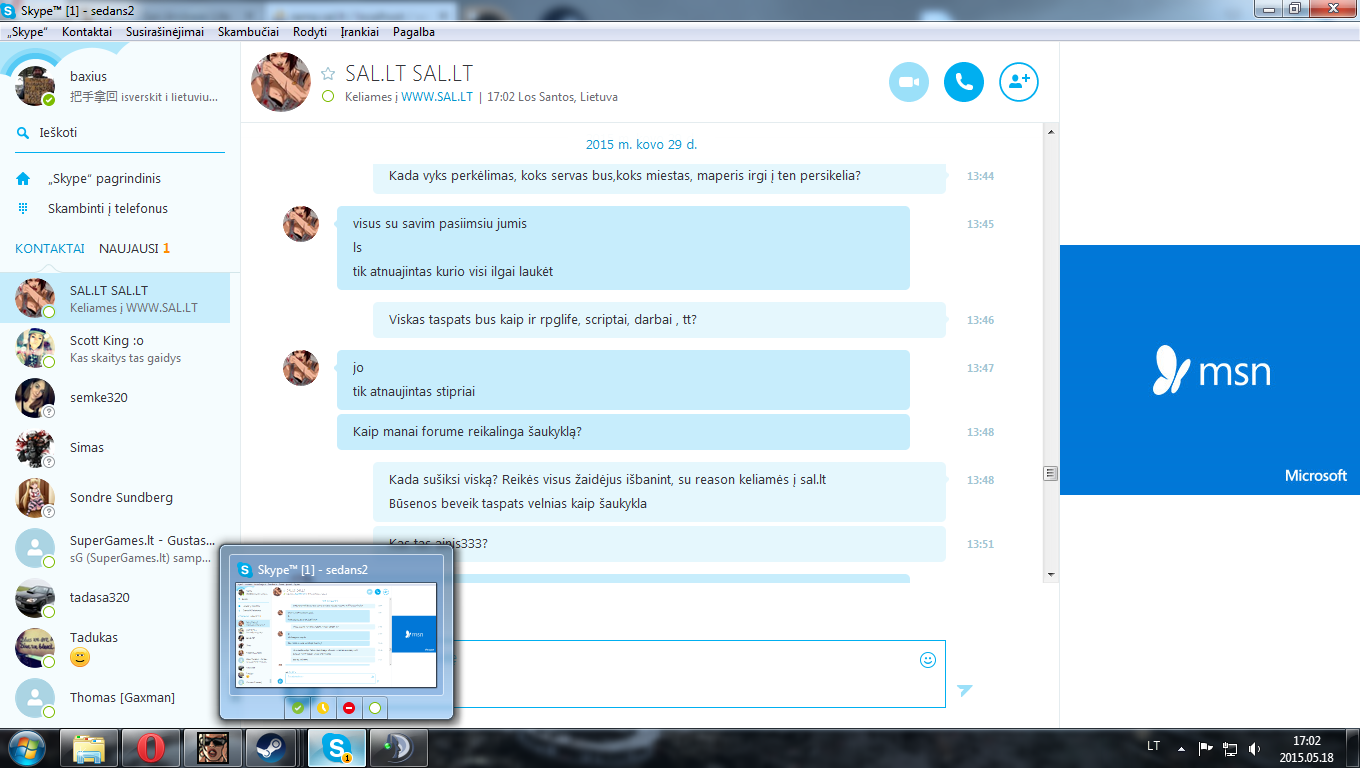
Task: Switch to the KONTAKTAI tab
Action: coord(50,249)
